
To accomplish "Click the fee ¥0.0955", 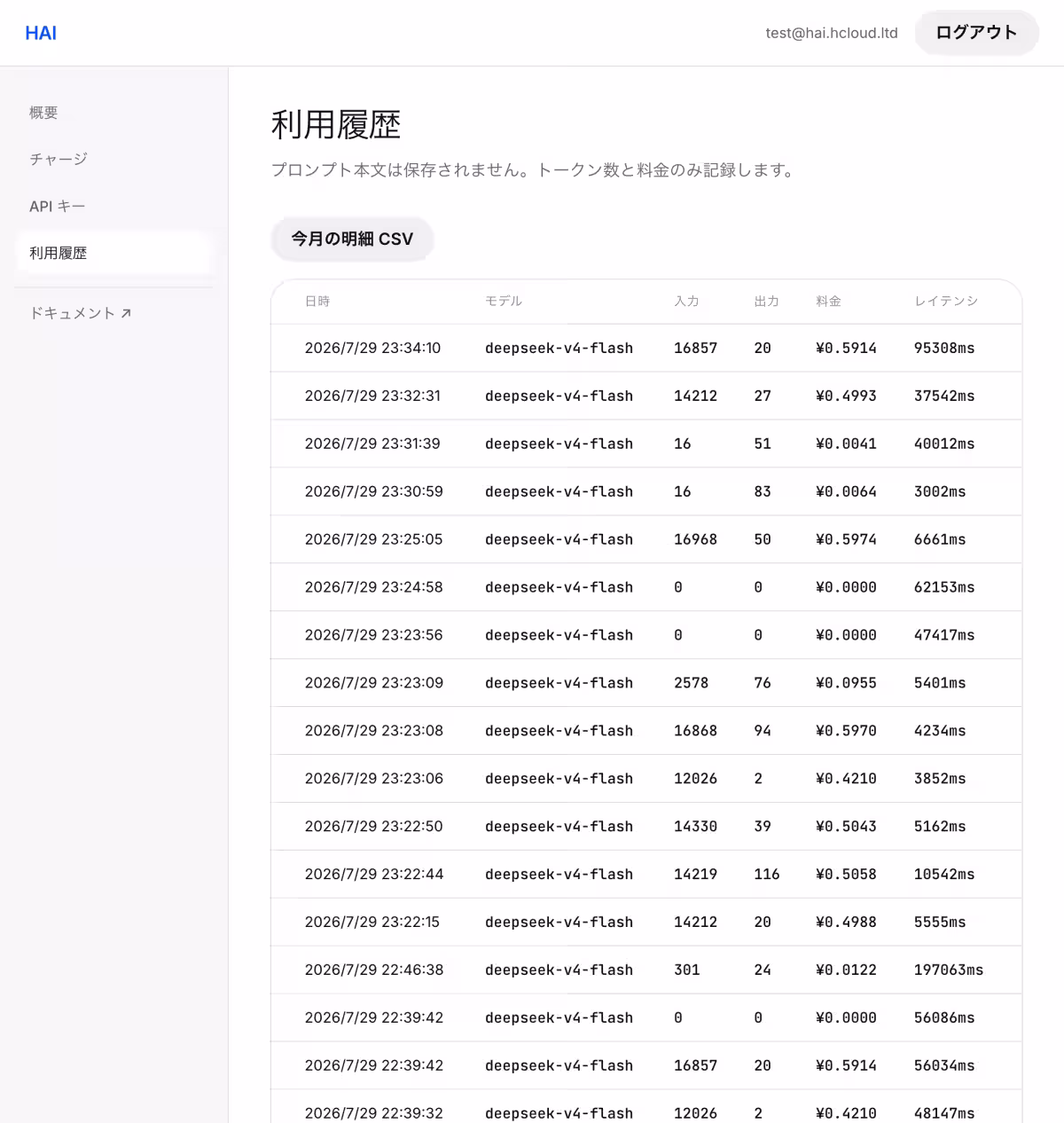I will pos(846,683).
